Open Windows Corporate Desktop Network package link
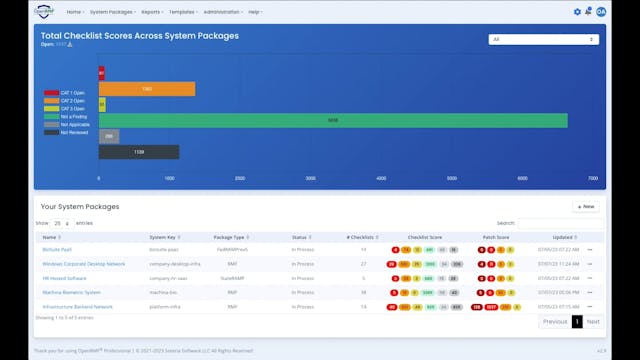The image size is (640, 360). click(x=84, y=264)
